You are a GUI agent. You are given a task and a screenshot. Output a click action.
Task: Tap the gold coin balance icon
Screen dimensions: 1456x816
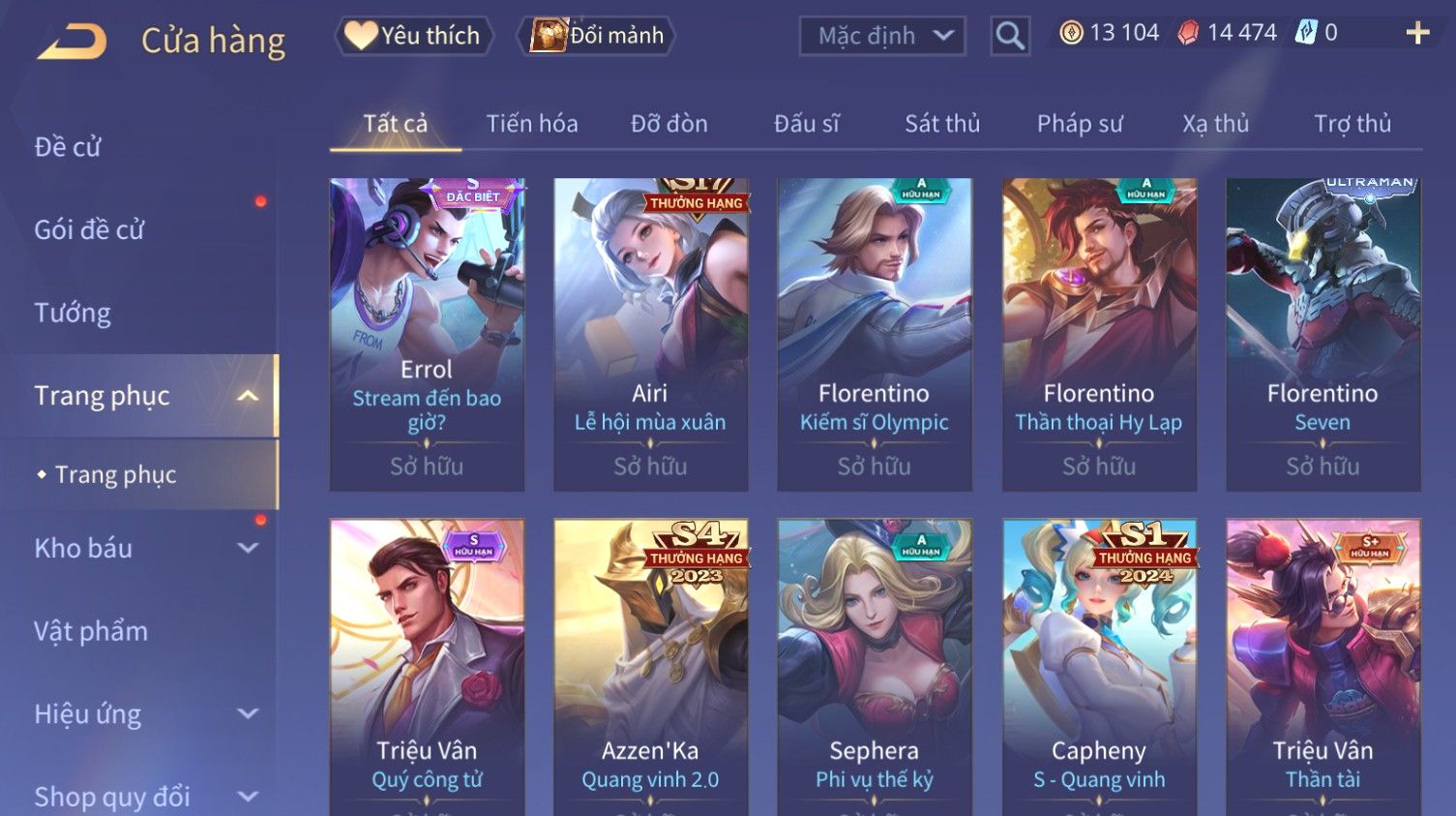[1071, 33]
